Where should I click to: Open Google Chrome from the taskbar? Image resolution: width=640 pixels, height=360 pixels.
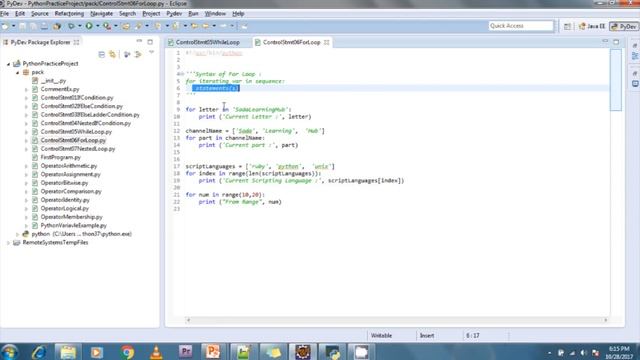coord(127,352)
